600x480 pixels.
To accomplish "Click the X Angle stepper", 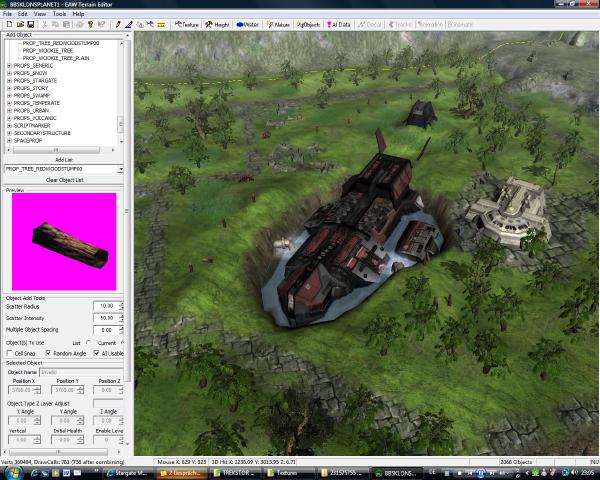I will point(37,421).
